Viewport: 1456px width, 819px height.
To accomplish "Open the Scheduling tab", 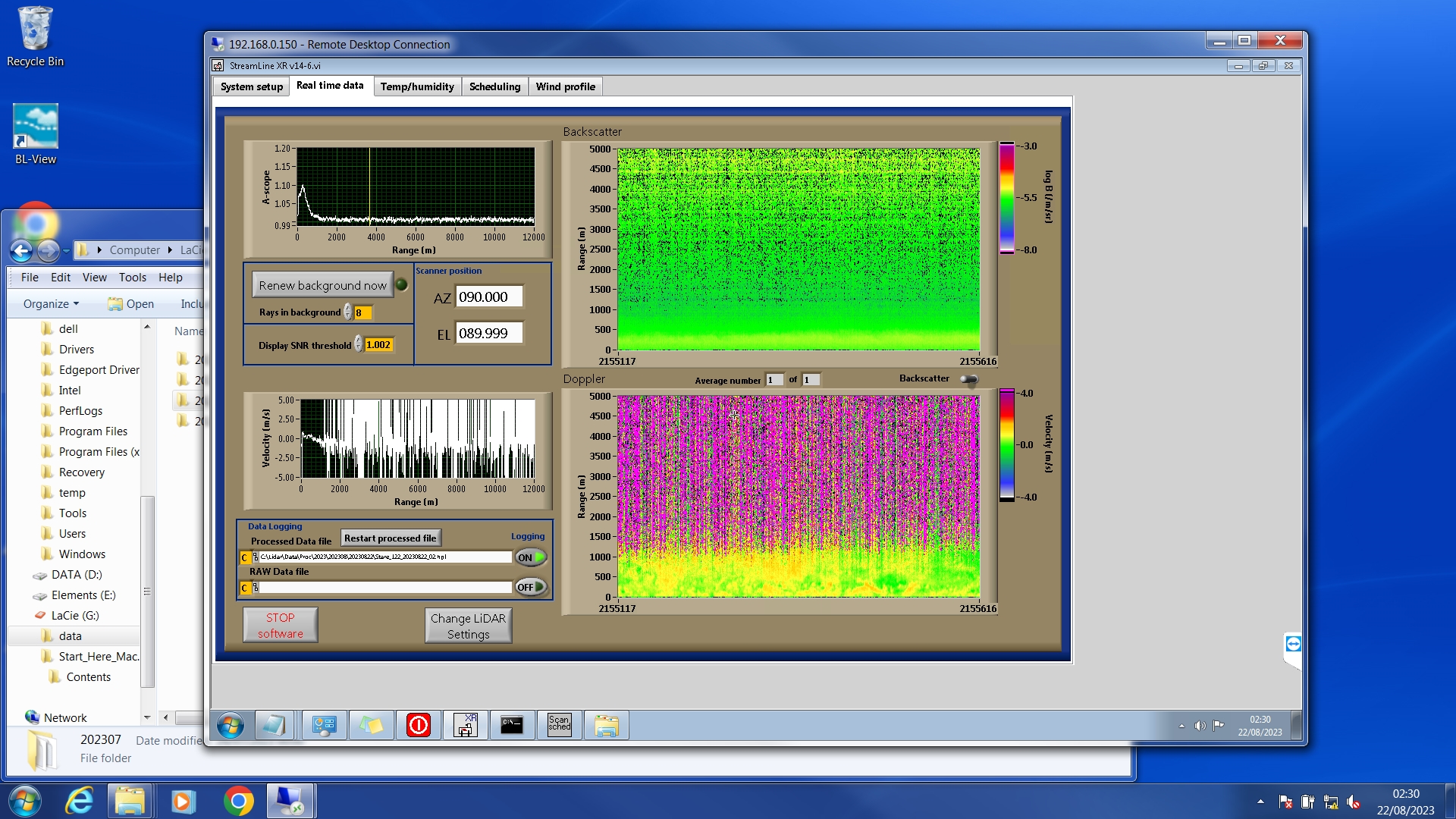I will (x=494, y=86).
